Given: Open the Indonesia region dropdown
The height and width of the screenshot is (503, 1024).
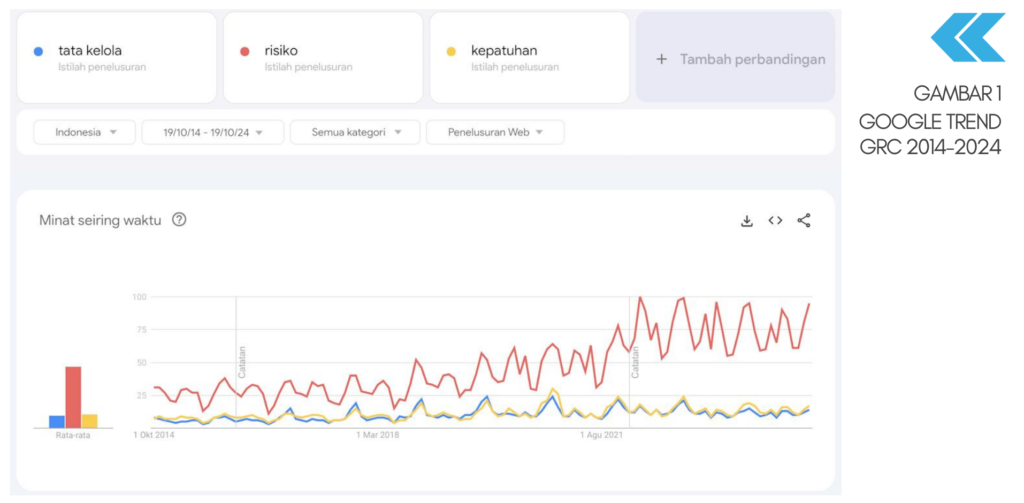Looking at the screenshot, I should coord(85,132).
